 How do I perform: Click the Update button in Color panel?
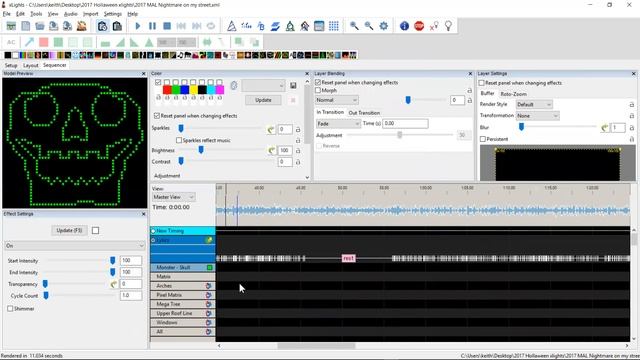(x=263, y=100)
